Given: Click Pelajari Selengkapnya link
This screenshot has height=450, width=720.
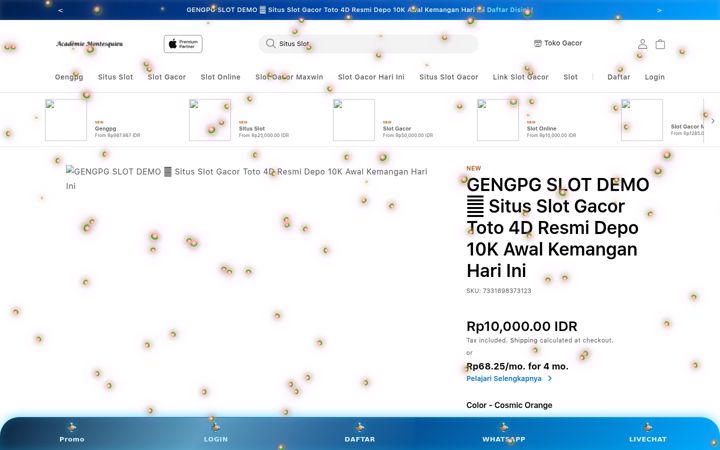Looking at the screenshot, I should tap(504, 379).
